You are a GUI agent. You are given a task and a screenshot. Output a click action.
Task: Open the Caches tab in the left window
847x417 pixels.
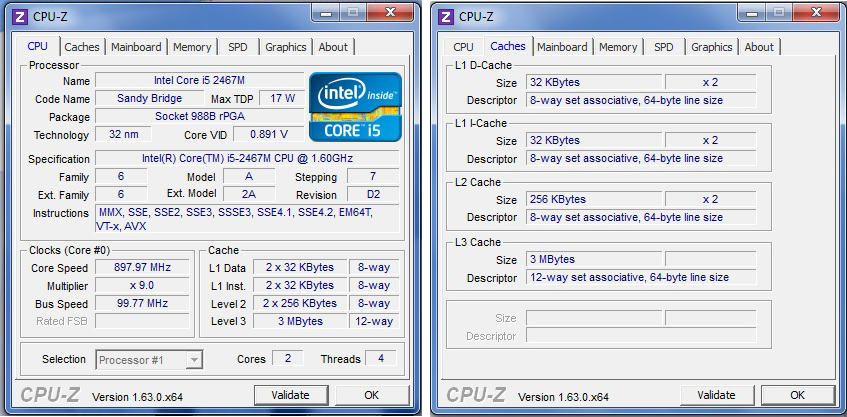click(82, 47)
